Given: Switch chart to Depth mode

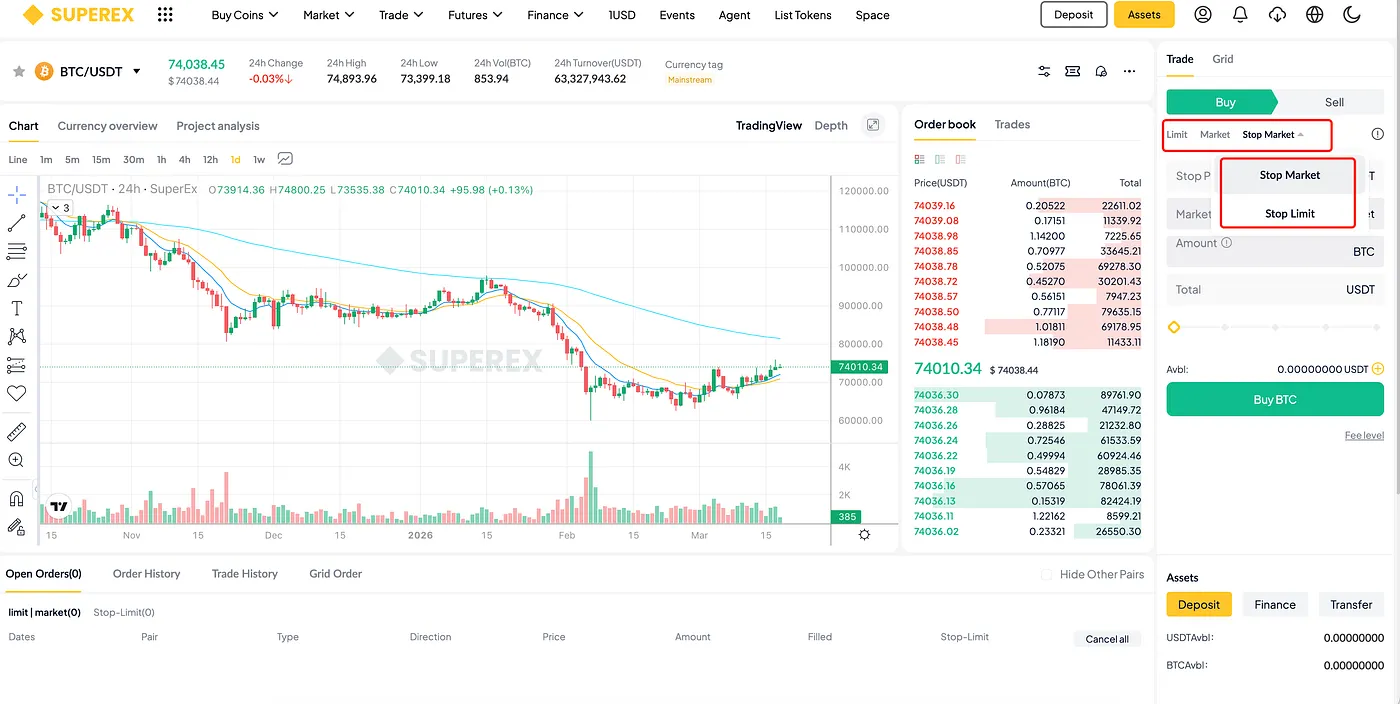Looking at the screenshot, I should (x=831, y=126).
